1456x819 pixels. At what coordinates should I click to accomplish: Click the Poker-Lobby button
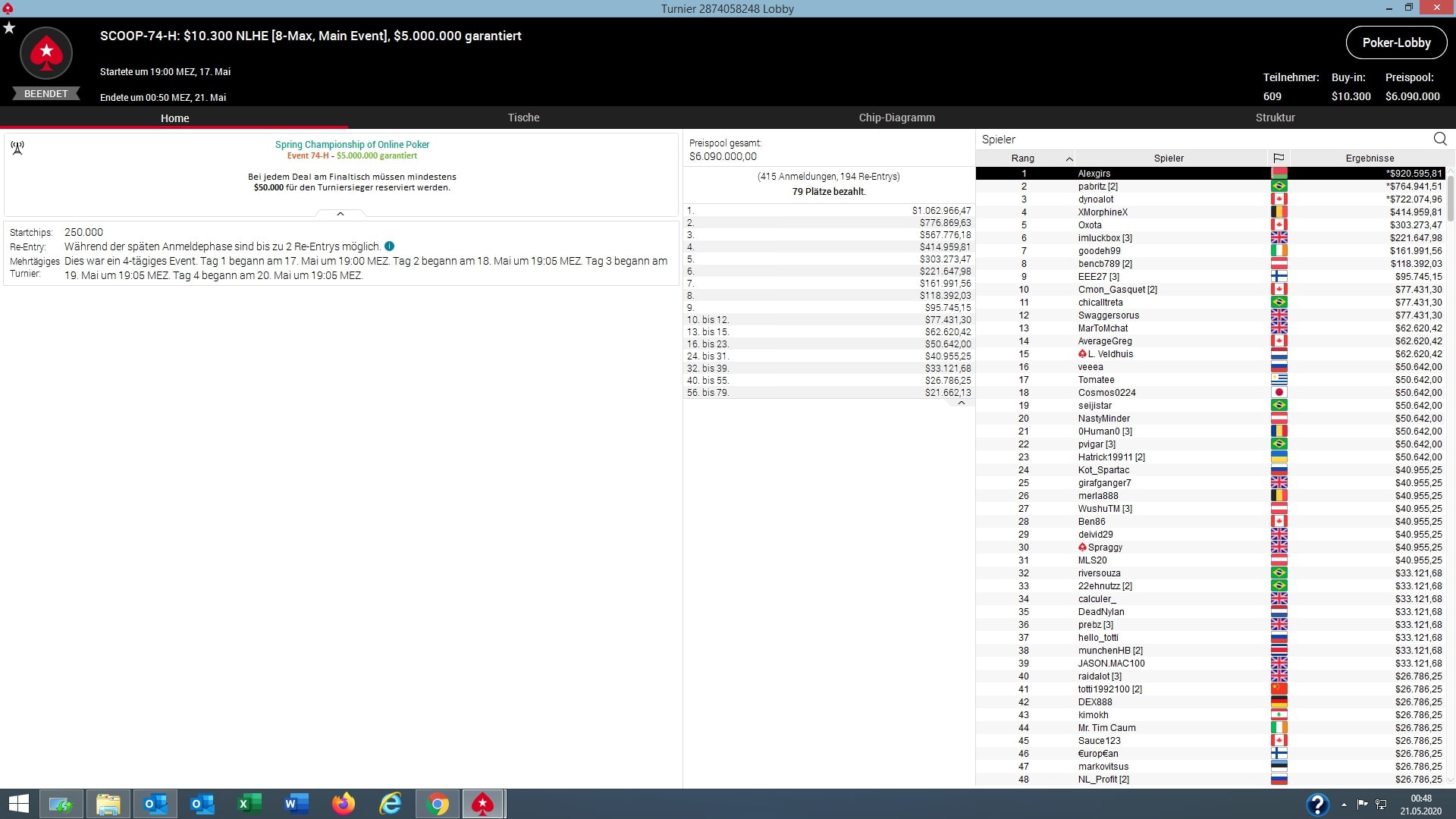(x=1396, y=42)
